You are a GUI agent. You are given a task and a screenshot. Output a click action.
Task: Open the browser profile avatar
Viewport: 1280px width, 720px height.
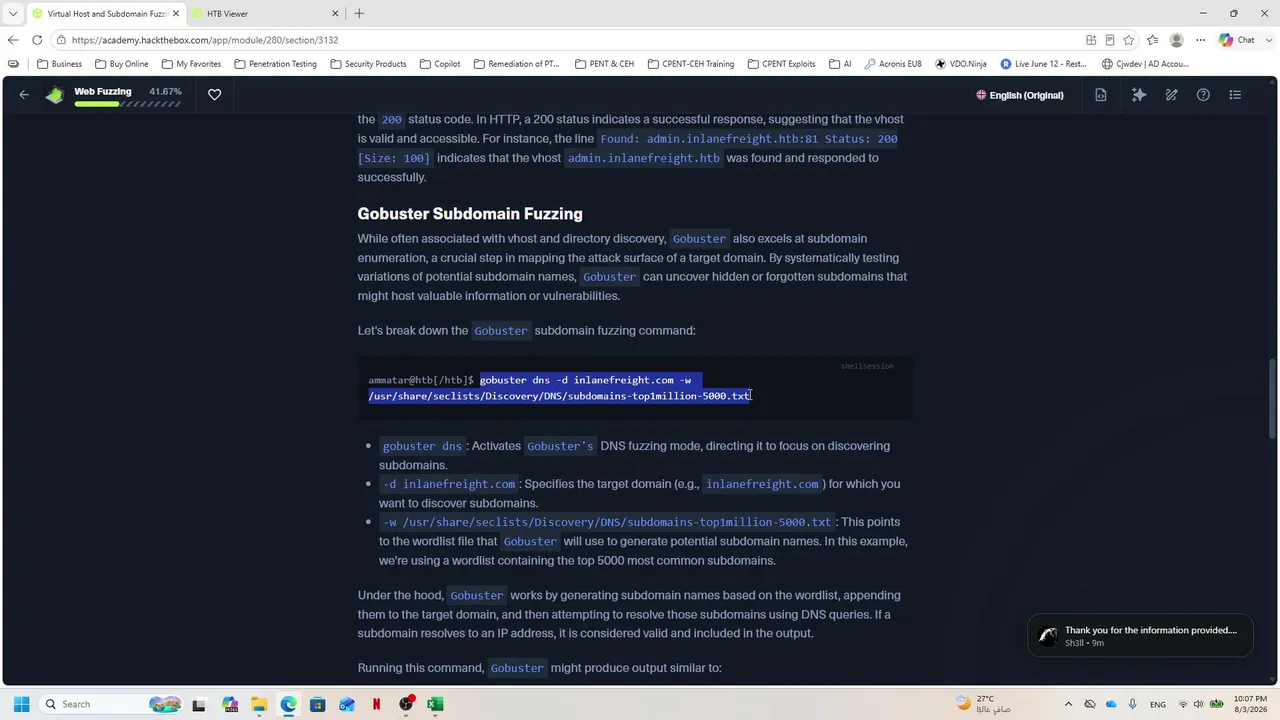pos(1177,40)
